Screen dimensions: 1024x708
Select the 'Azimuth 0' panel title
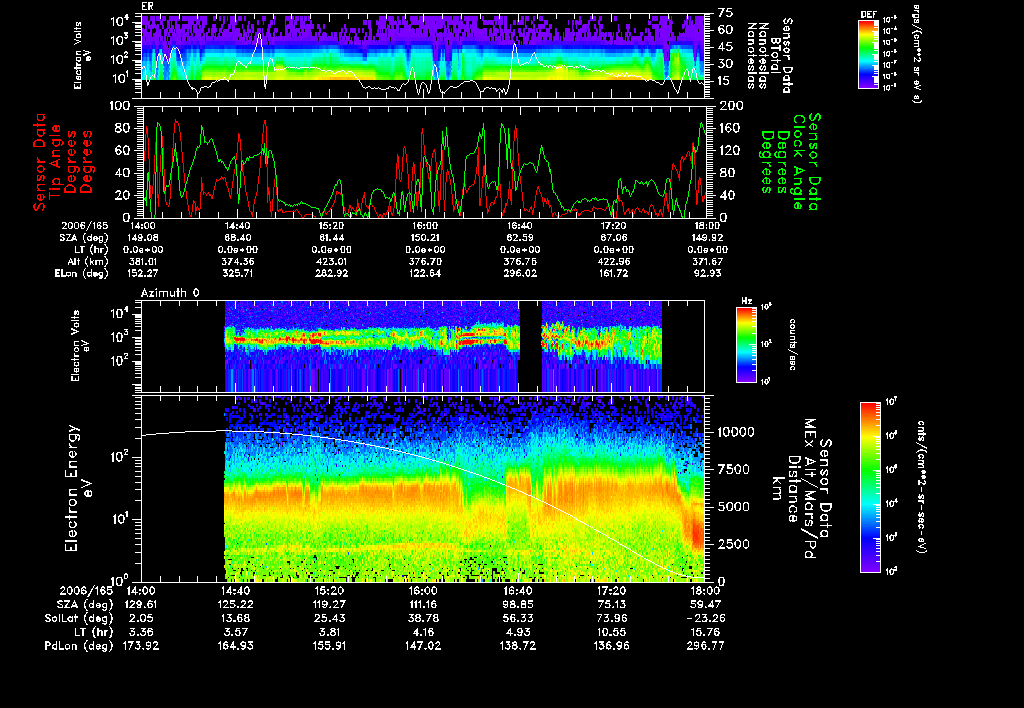pos(170,293)
